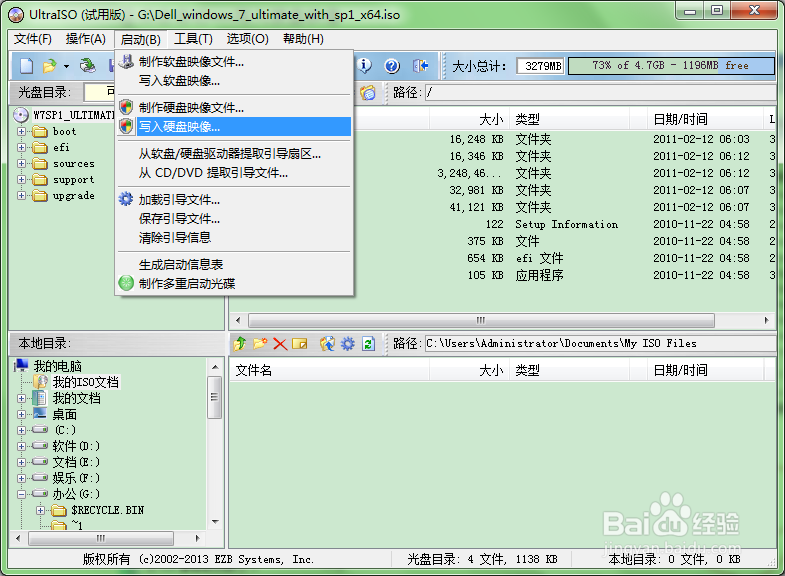Open the 工具(T) menu
785x576 pixels.
[x=193, y=39]
